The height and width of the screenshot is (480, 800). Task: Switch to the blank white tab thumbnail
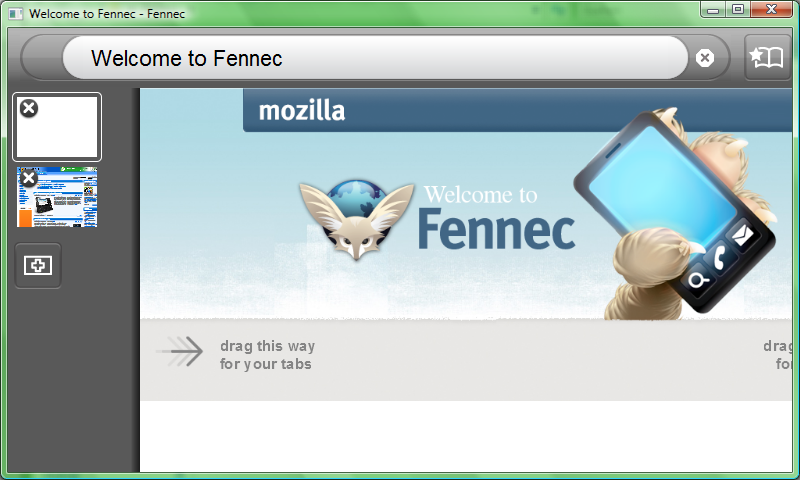pos(57,127)
